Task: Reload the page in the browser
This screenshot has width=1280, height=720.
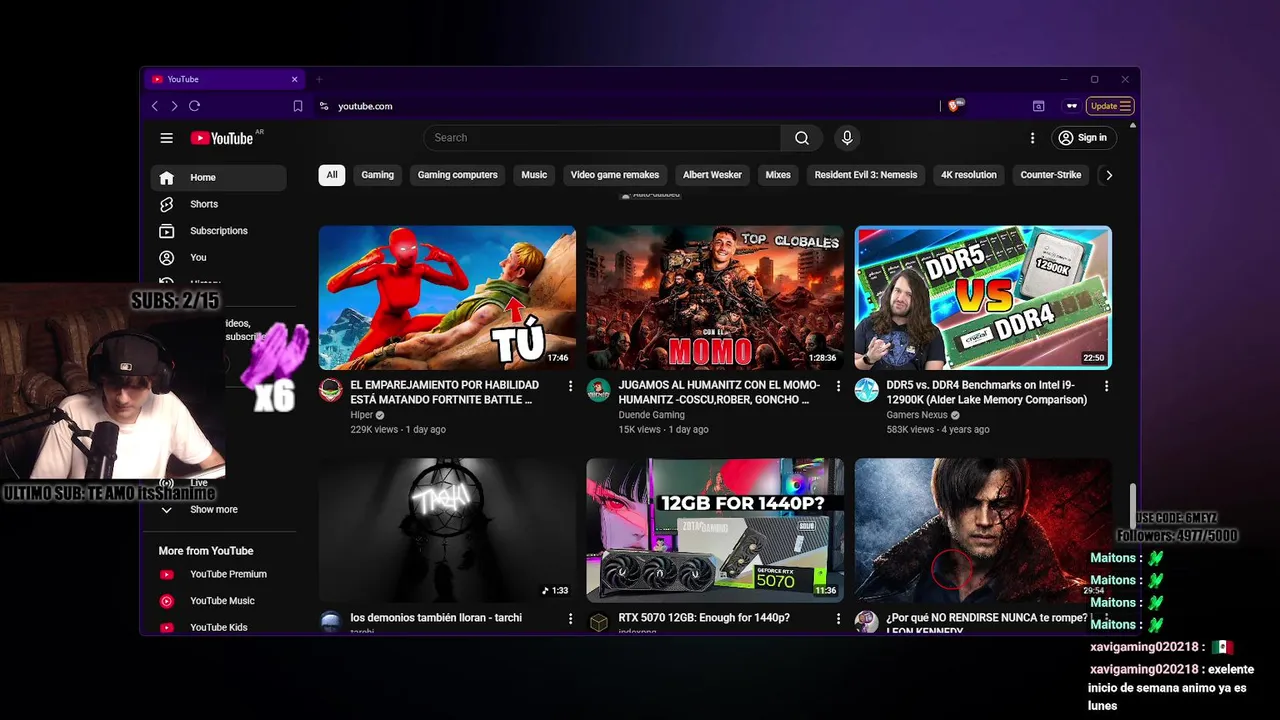Action: (195, 106)
